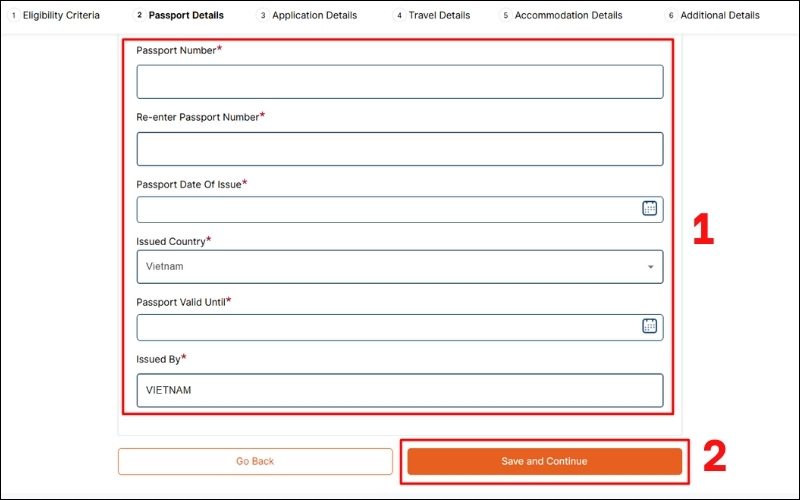Click step 1 number circle icon
The width and height of the screenshot is (800, 500).
[x=14, y=15]
